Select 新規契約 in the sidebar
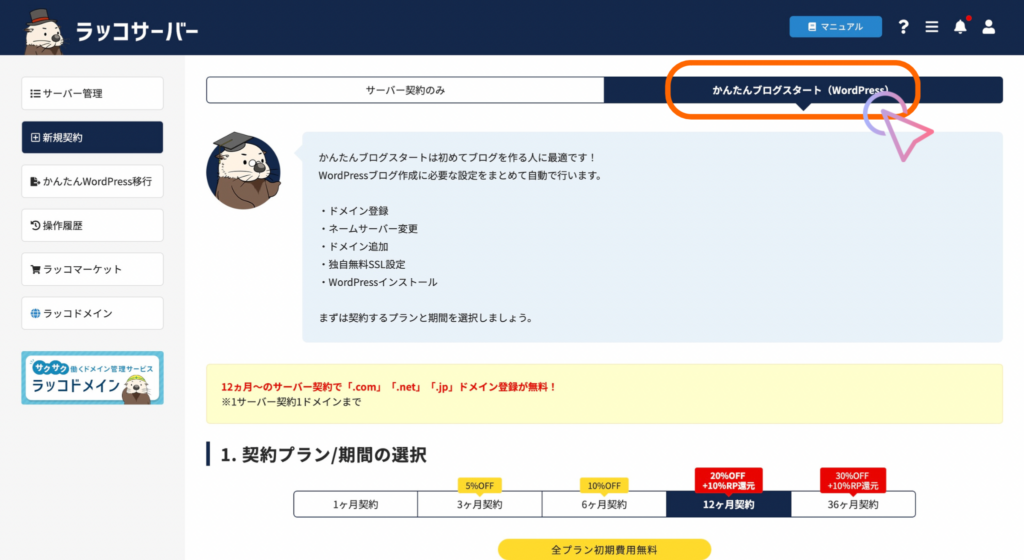Viewport: 1024px width, 560px height. [x=92, y=138]
